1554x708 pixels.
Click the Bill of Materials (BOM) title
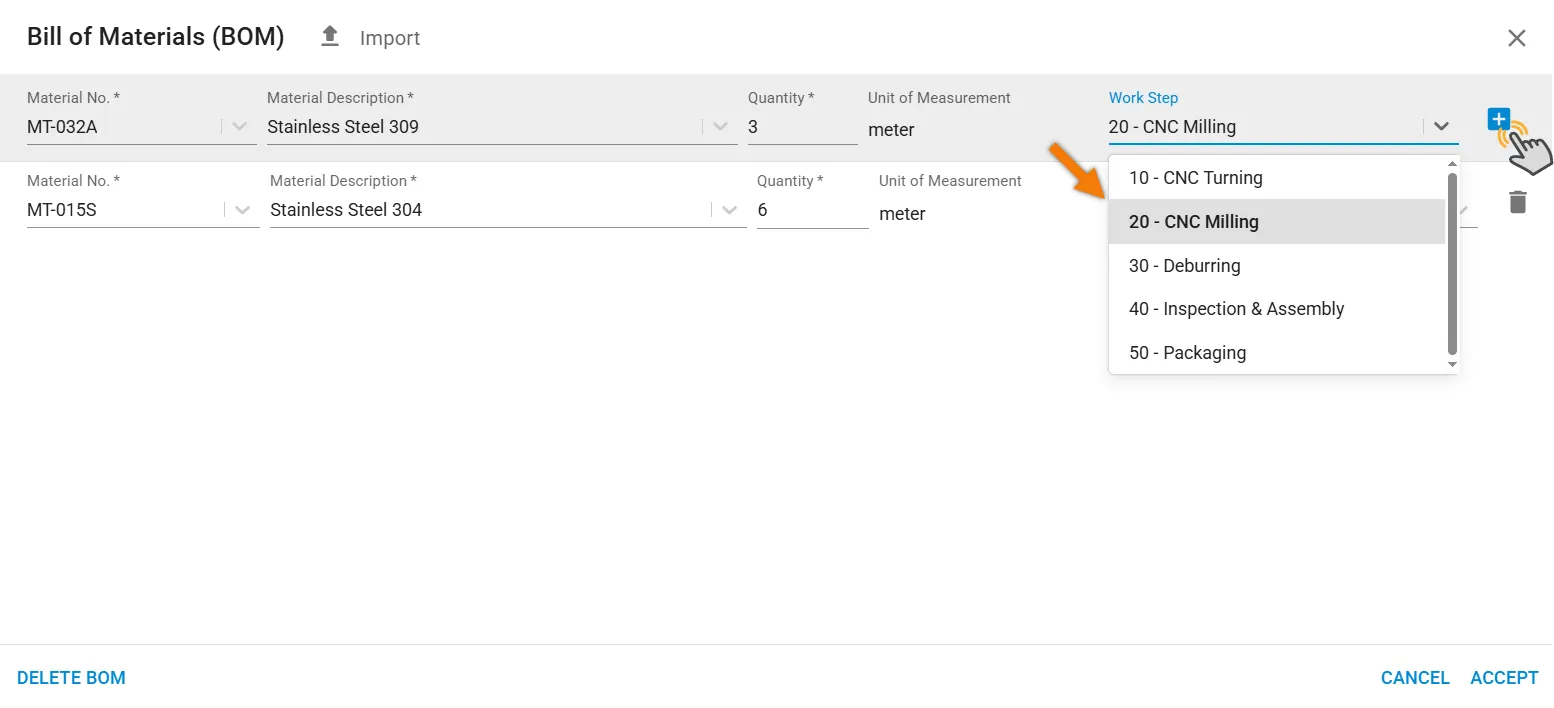(156, 38)
